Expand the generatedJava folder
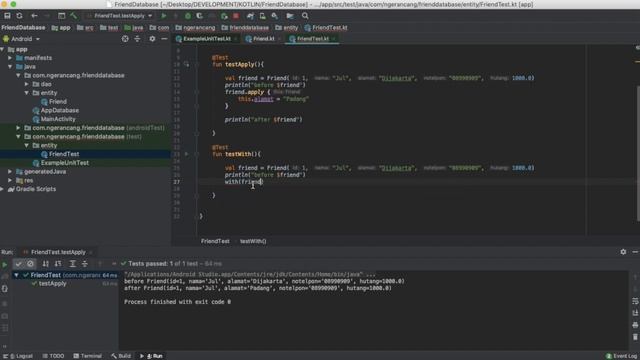This screenshot has height=360, width=640. (x=10, y=171)
